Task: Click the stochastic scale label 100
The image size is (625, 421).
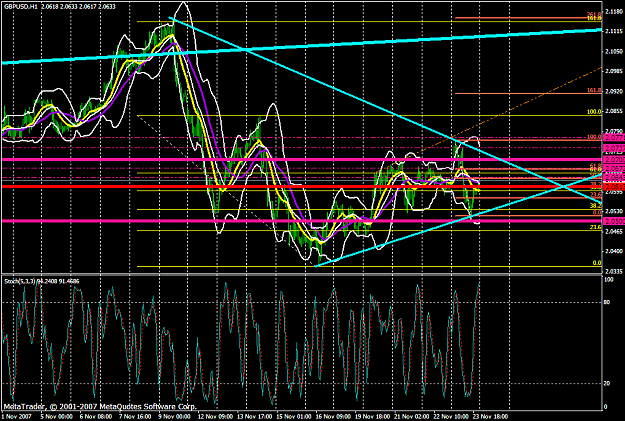Action: pyautogui.click(x=609, y=280)
